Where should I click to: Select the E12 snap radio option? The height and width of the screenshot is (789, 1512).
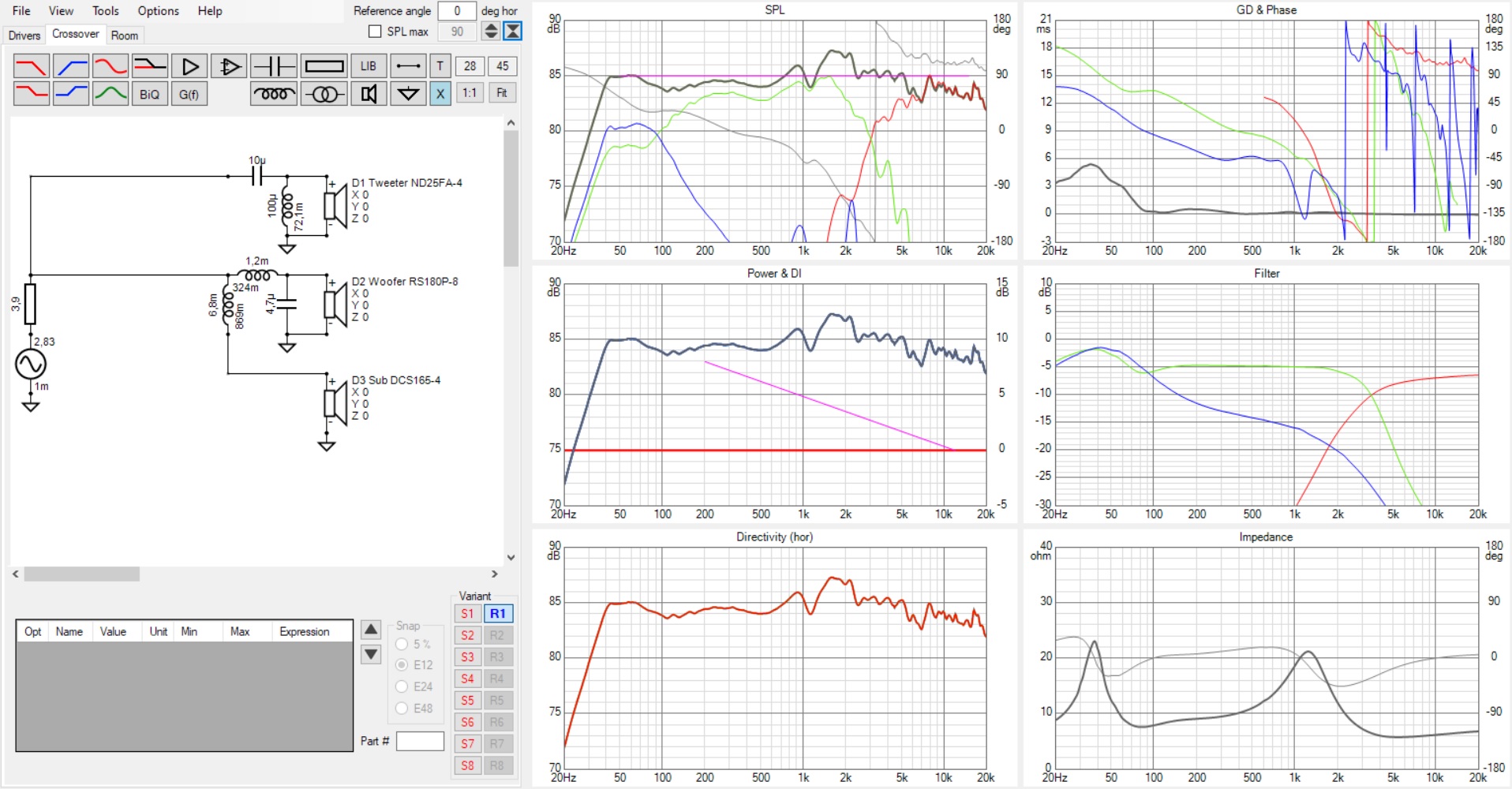(402, 665)
